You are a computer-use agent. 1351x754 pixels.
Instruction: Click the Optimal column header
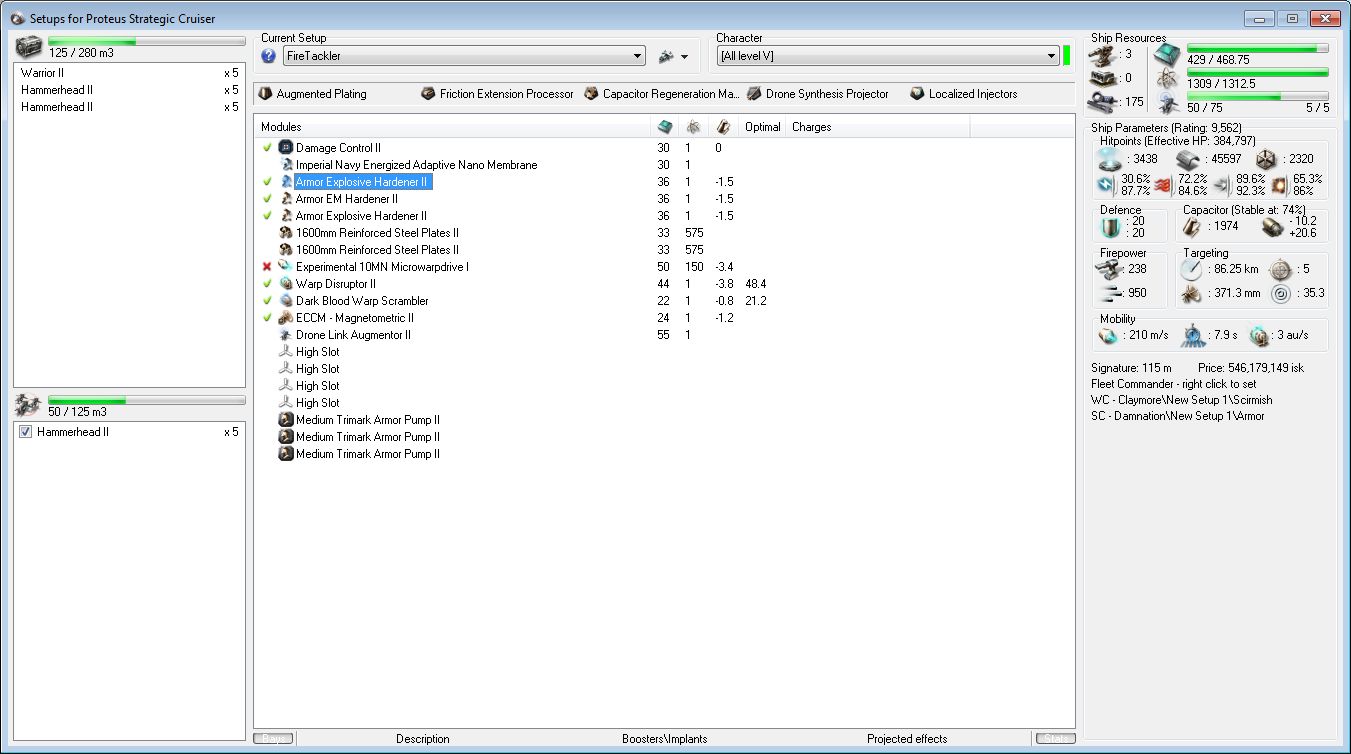[762, 127]
